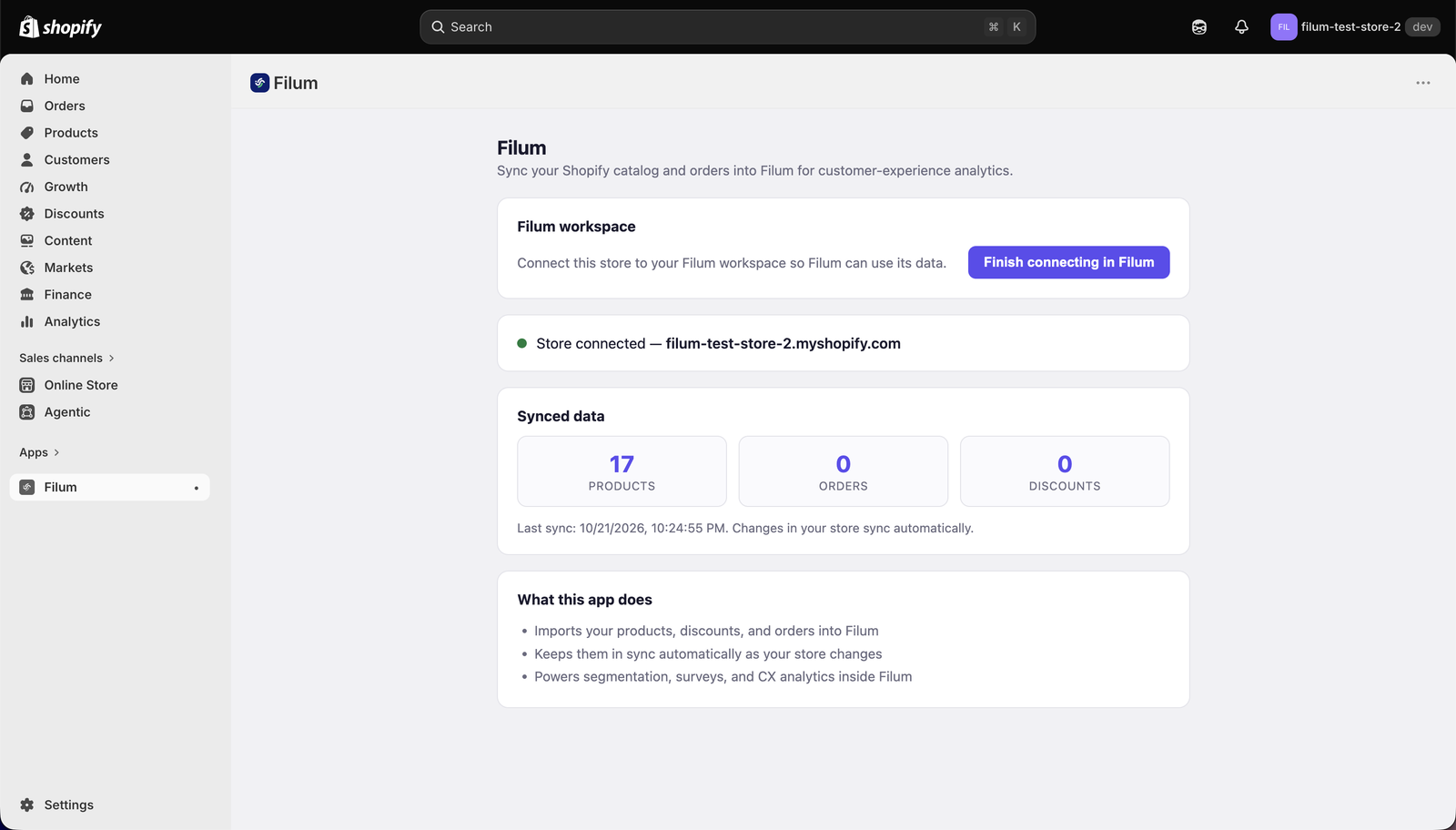Click the Customers person icon

27,159
